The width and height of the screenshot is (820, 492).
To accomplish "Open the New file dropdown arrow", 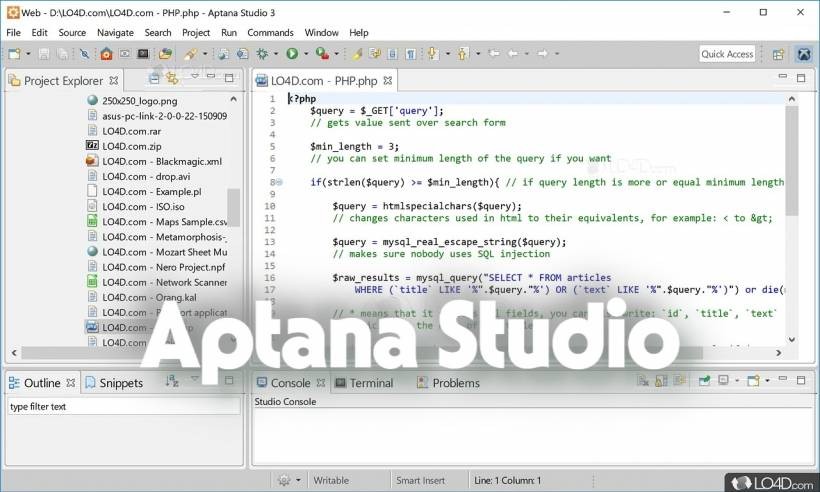I will (28, 54).
